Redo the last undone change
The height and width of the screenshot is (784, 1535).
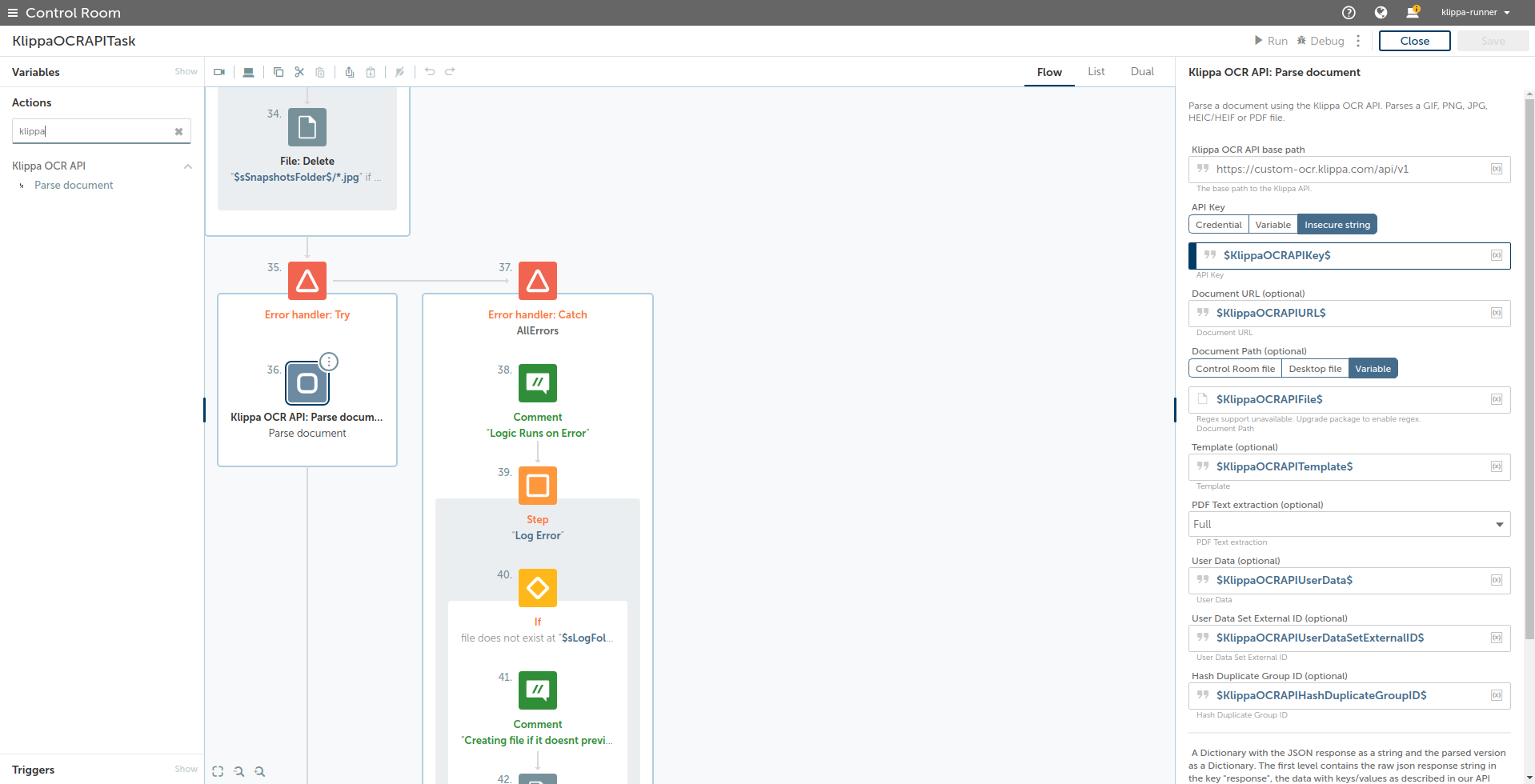[x=450, y=72]
